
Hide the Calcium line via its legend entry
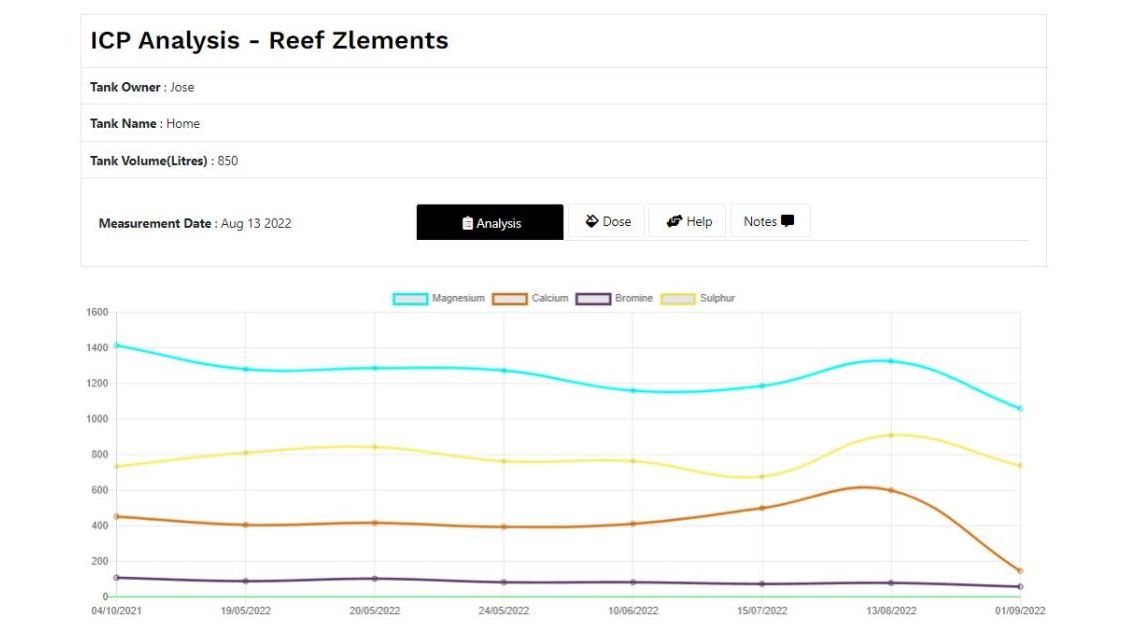(x=545, y=298)
